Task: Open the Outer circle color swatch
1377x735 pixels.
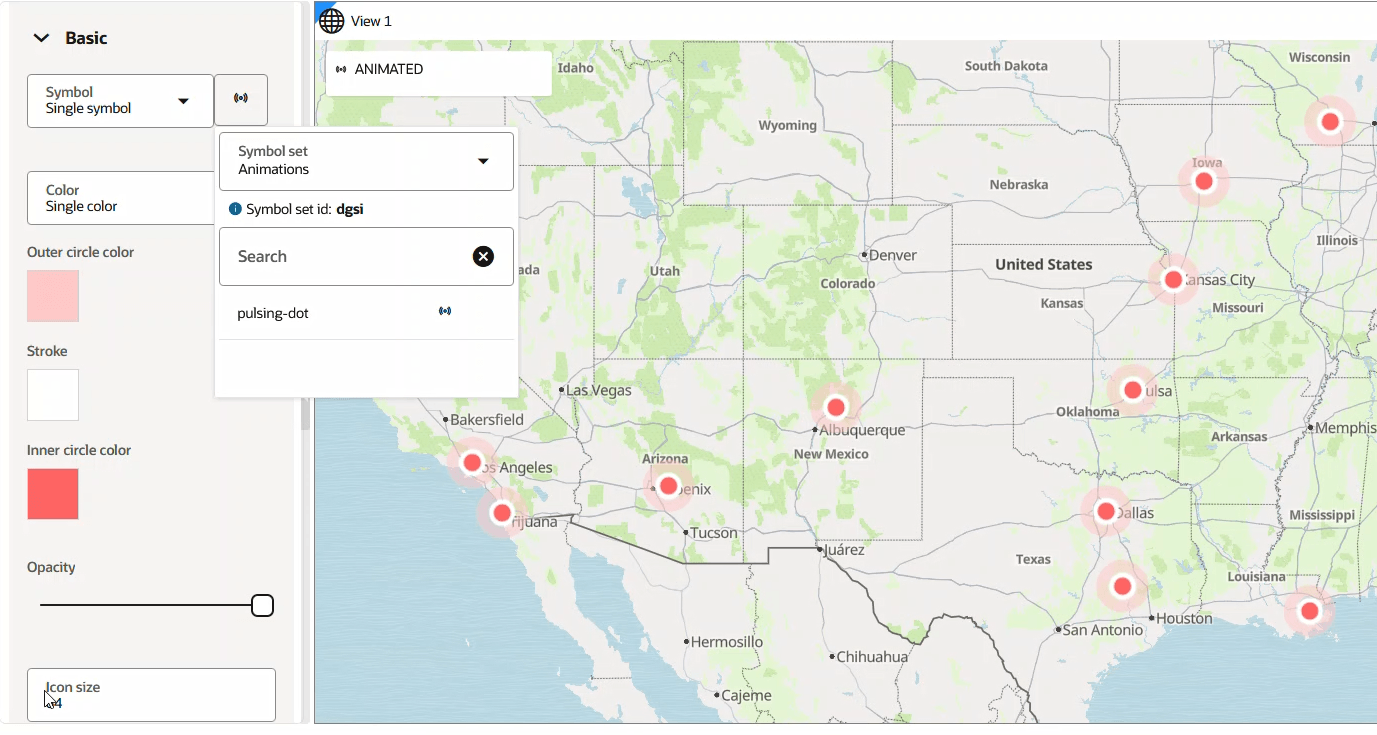Action: 53,296
